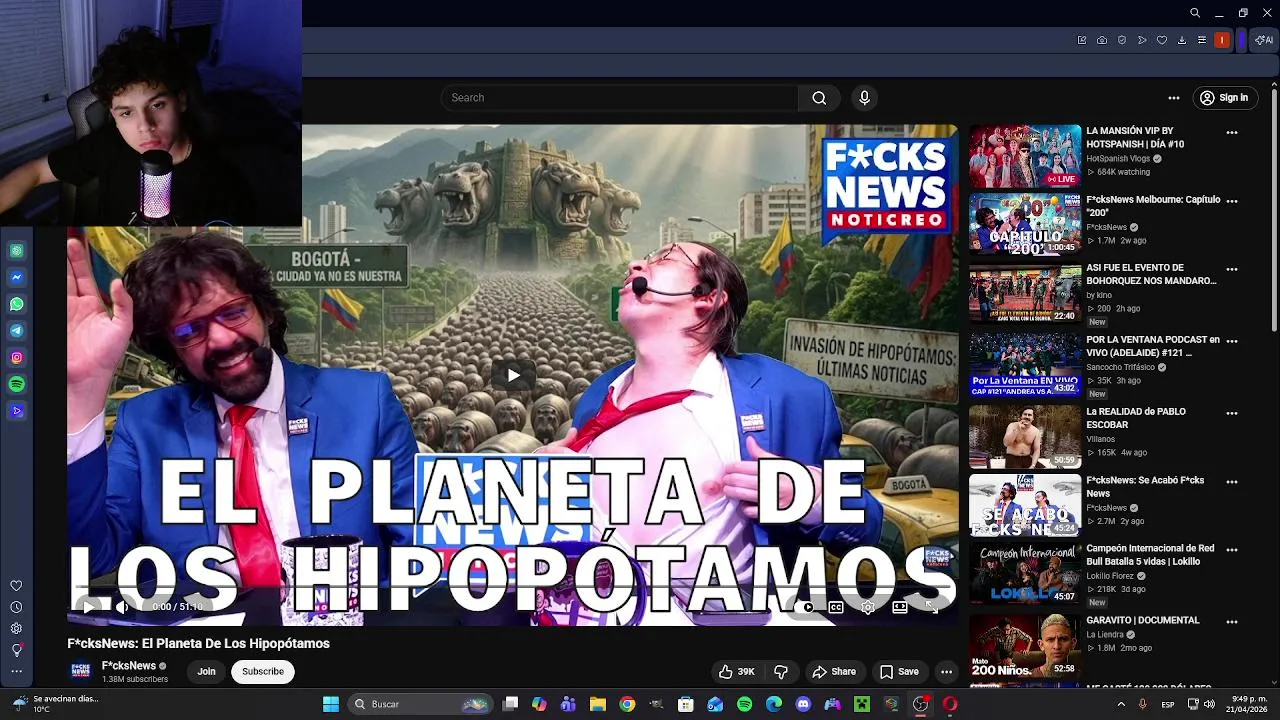Open options for LA MANSIÓN VIP video
1280x720 pixels.
tap(1232, 132)
